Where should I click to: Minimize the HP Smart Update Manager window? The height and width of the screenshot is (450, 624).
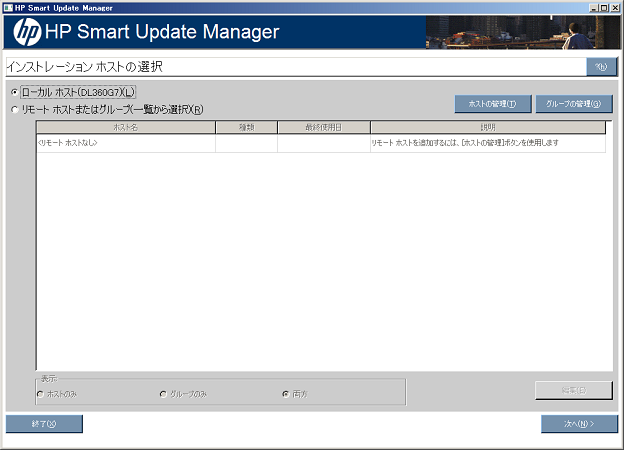pos(594,6)
